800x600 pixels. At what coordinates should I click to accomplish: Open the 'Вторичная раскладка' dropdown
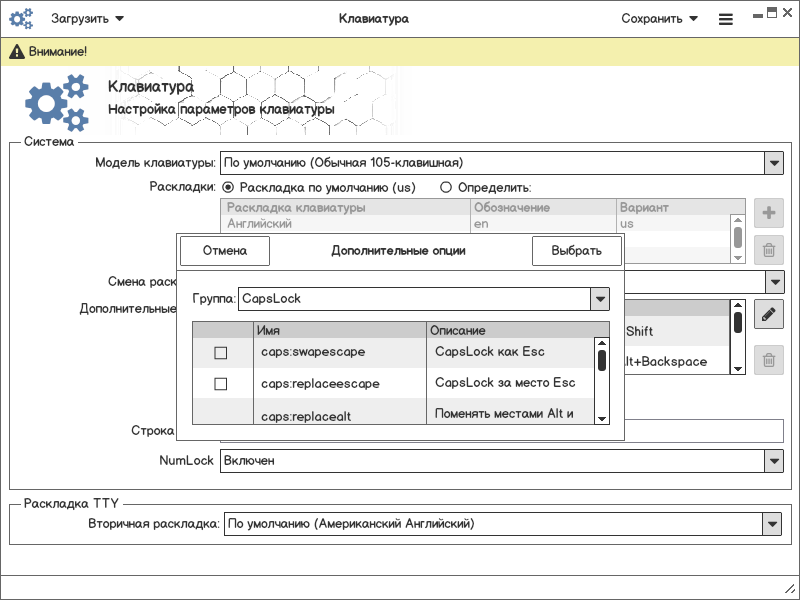771,523
